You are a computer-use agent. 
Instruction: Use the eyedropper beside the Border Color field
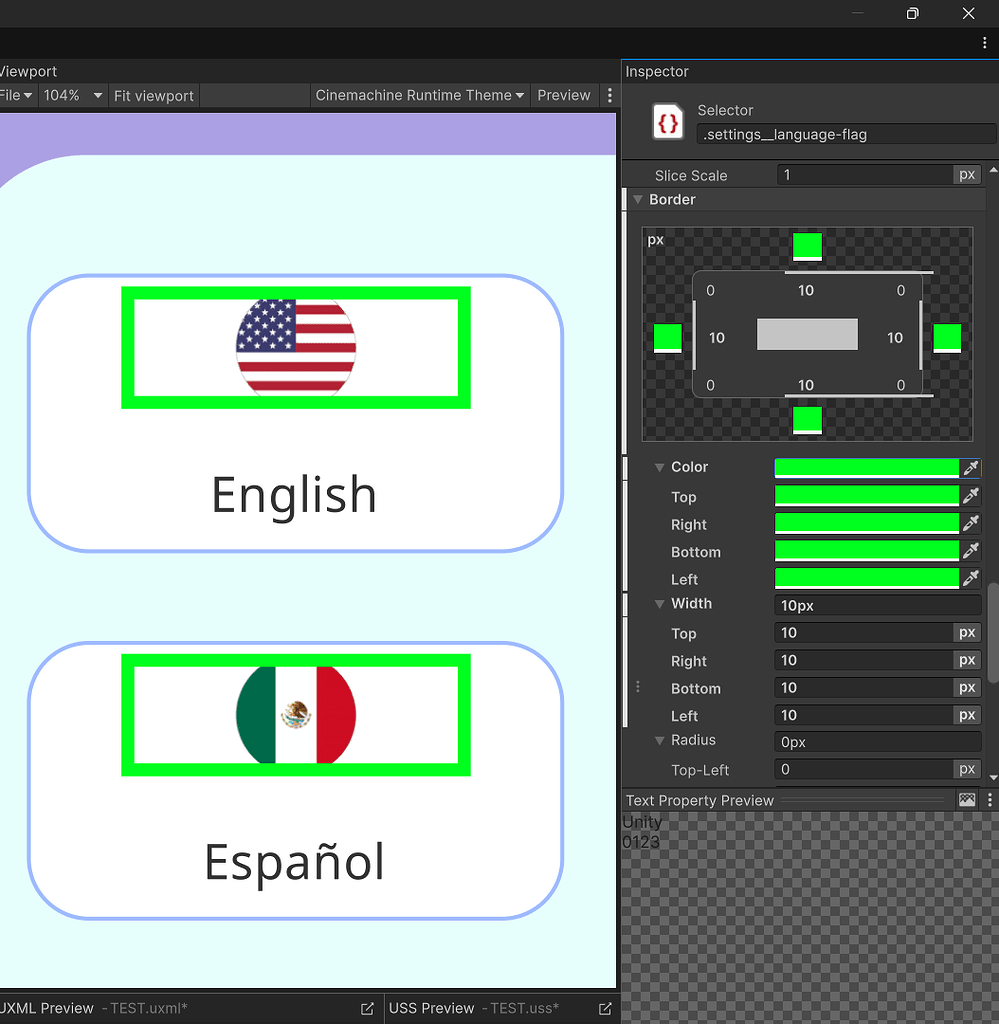pos(970,467)
